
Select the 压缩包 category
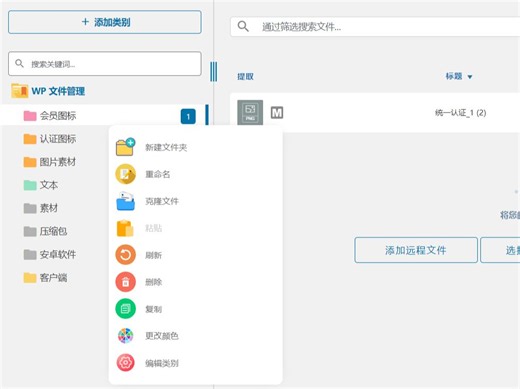coord(53,231)
